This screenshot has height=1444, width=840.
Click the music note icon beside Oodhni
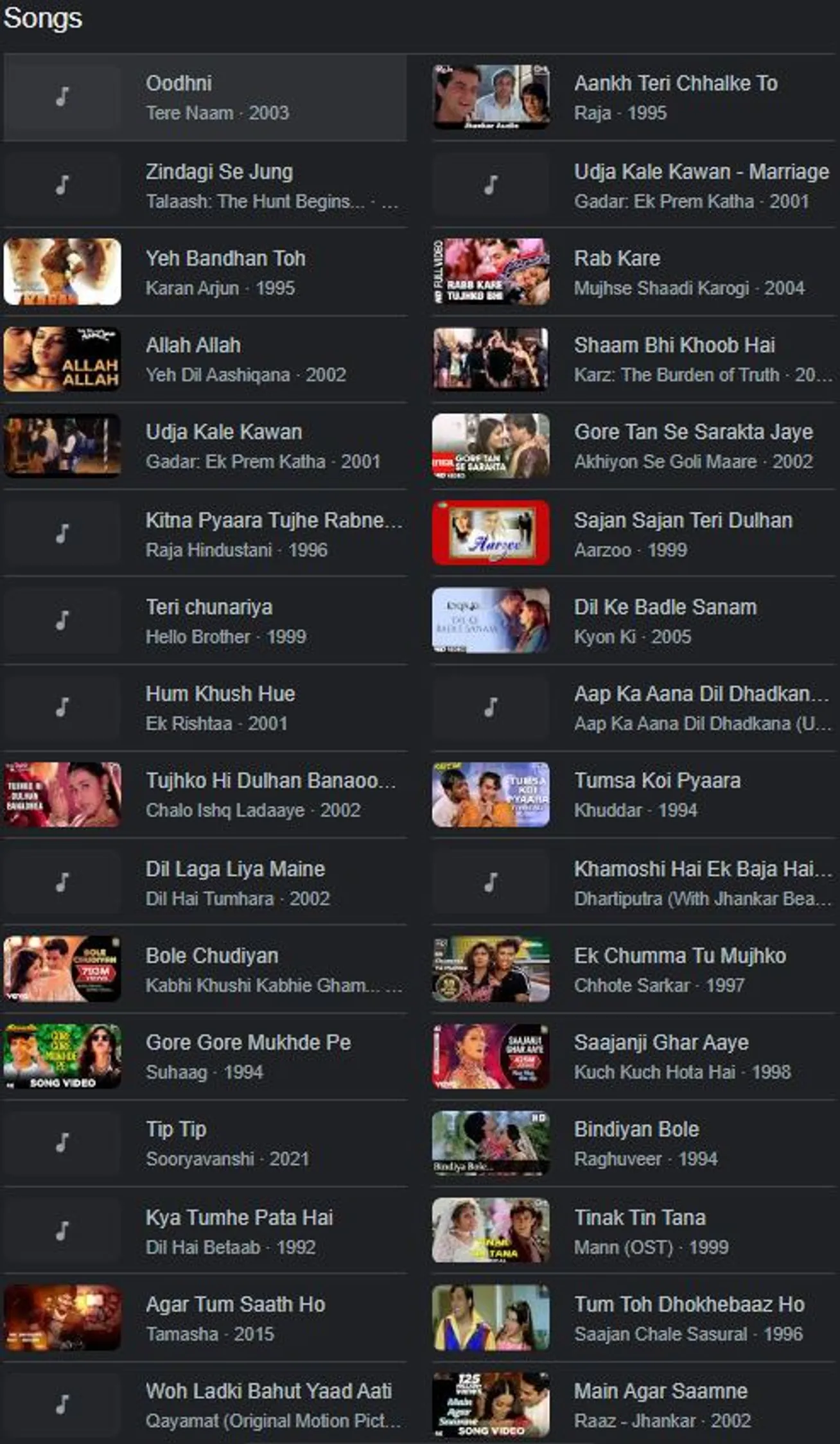pos(62,97)
